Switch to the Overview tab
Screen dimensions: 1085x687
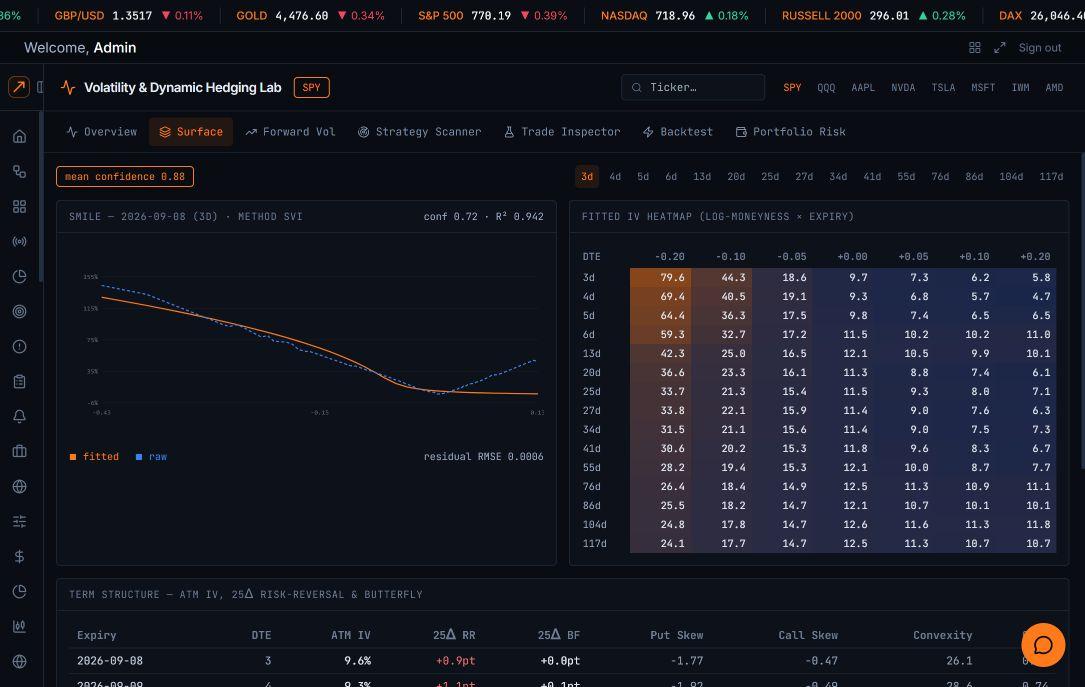(x=102, y=131)
